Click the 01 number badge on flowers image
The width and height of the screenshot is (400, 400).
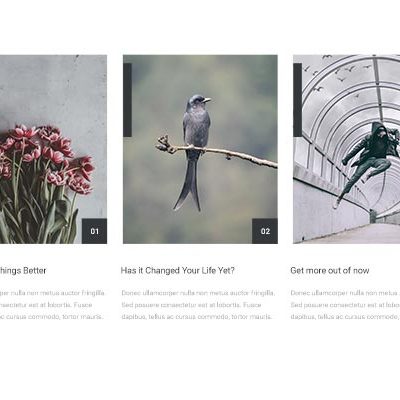click(x=95, y=231)
